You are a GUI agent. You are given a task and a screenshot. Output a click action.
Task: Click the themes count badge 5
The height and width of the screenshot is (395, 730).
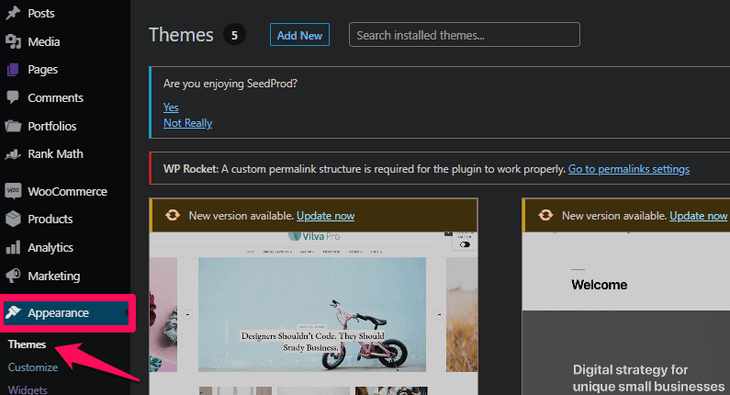234,35
